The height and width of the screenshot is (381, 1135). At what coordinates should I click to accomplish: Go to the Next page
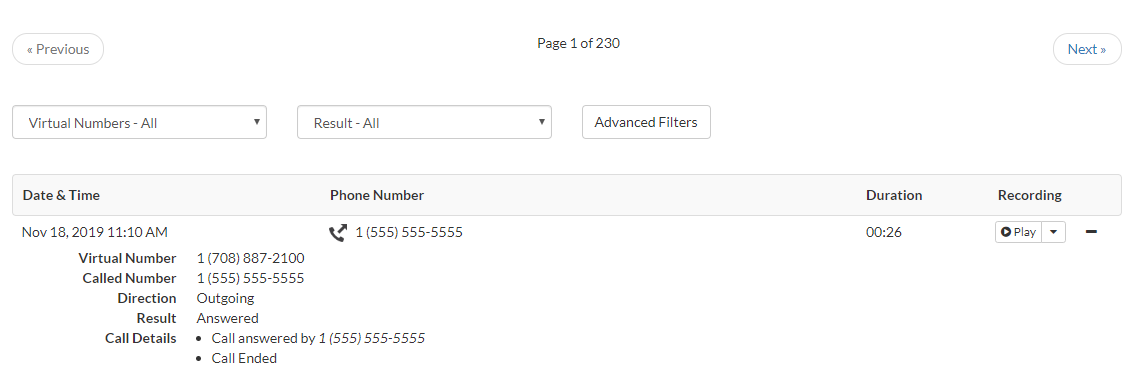[1087, 49]
